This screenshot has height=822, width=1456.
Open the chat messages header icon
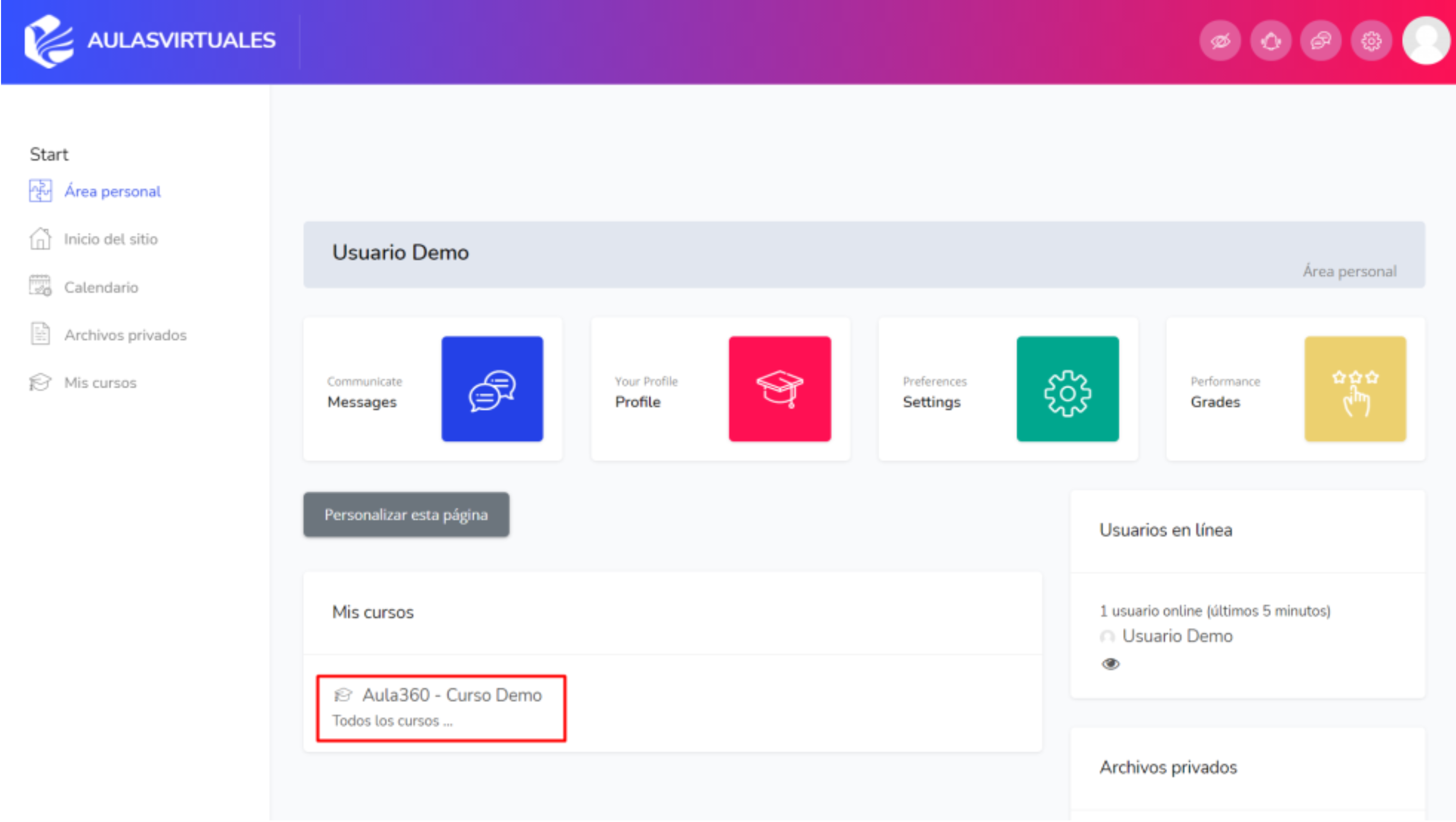(x=1321, y=41)
